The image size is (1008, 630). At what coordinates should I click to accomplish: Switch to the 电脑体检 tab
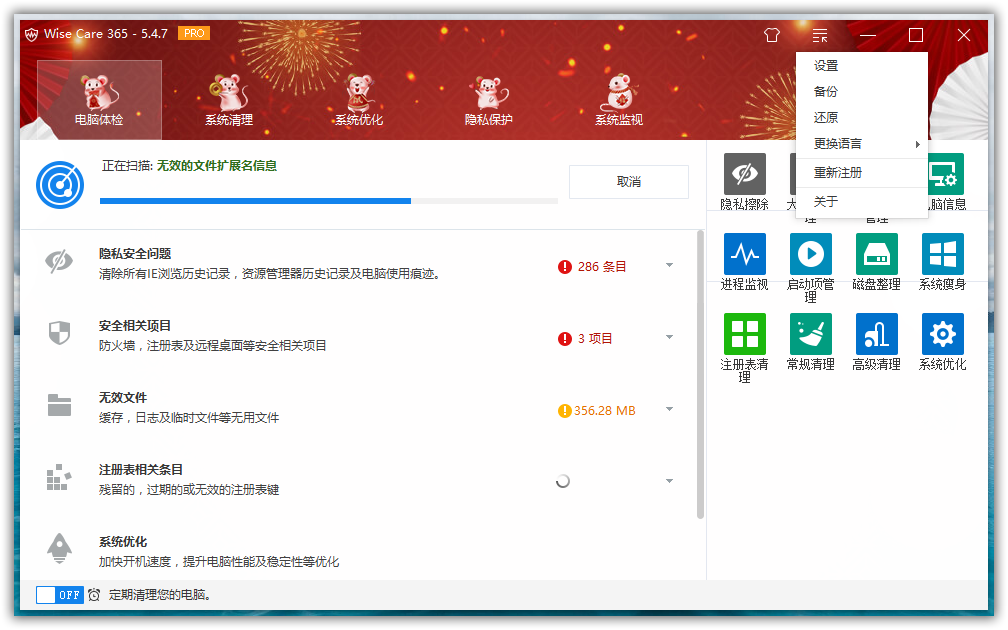[x=99, y=100]
